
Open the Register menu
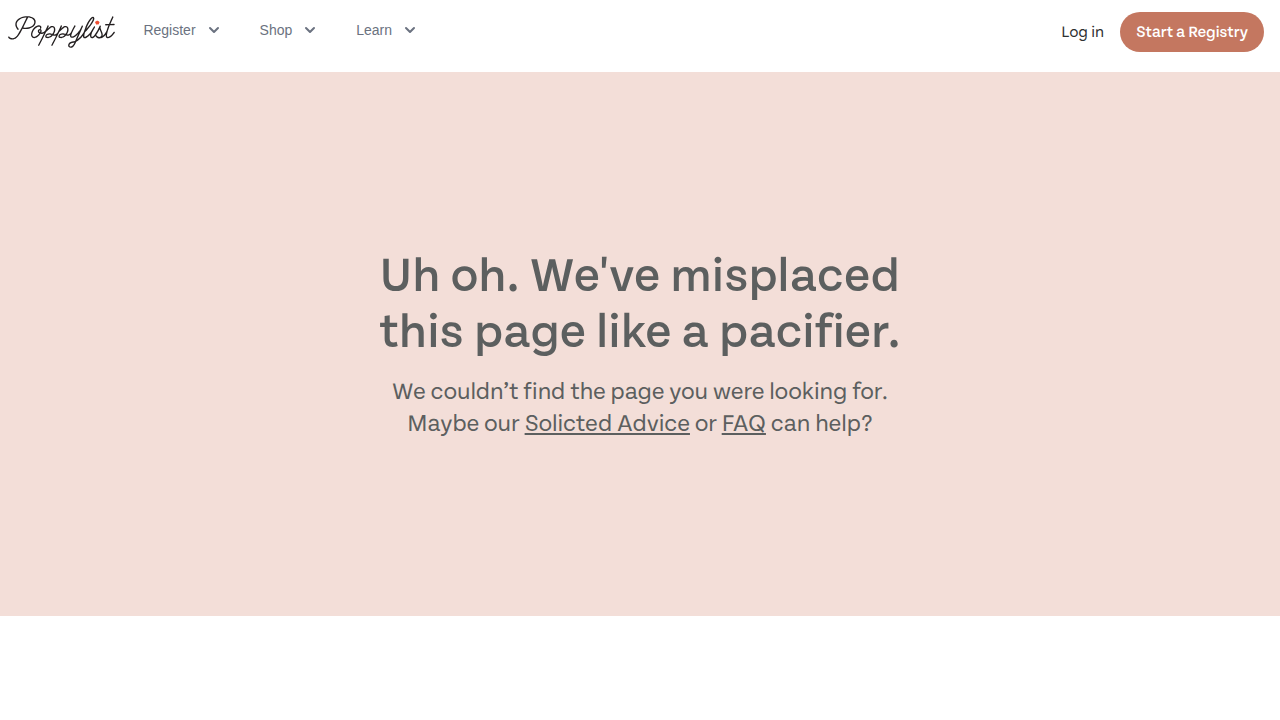[x=170, y=30]
